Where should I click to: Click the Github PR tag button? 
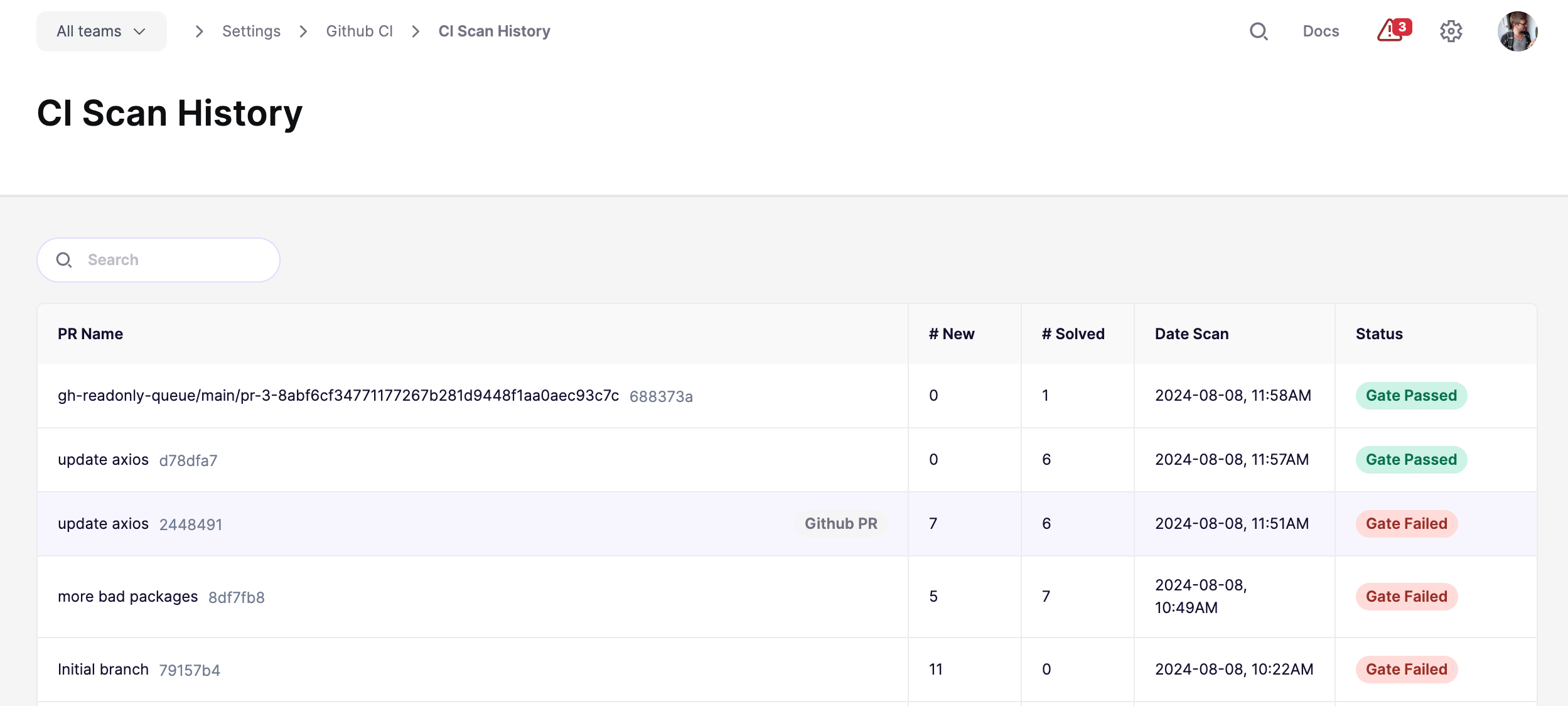coord(840,524)
